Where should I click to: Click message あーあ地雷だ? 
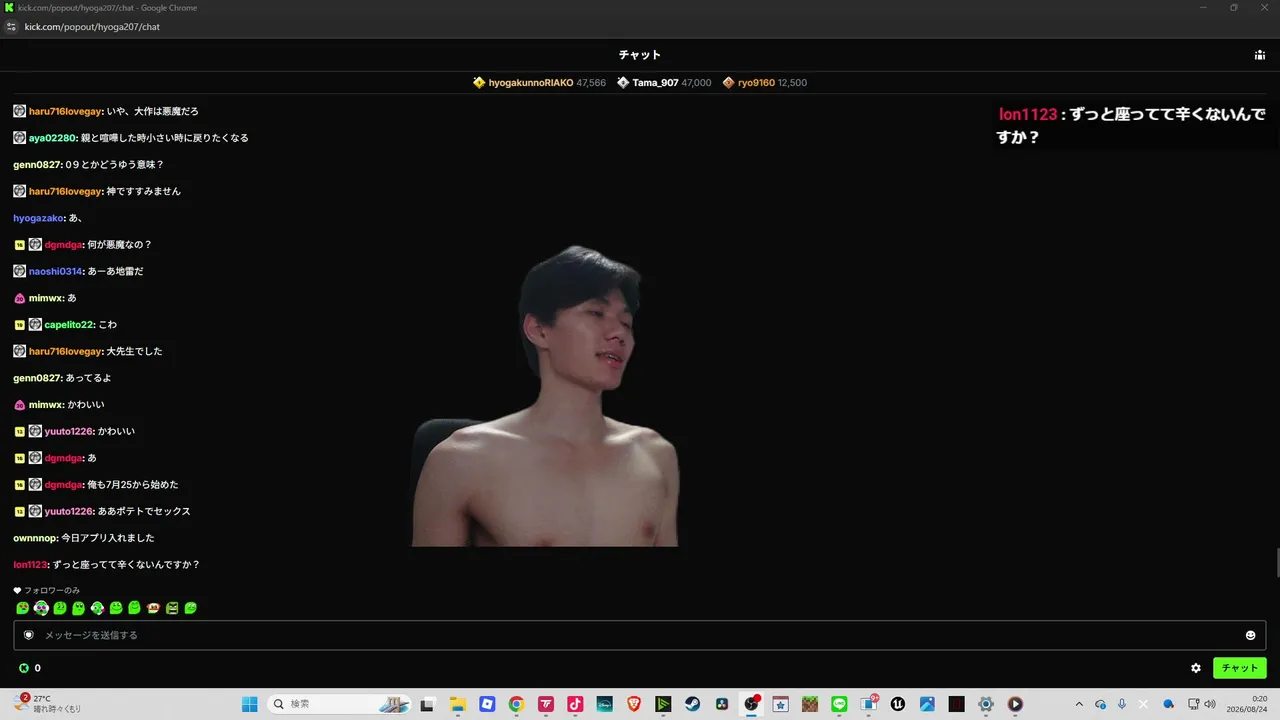pyautogui.click(x=117, y=272)
